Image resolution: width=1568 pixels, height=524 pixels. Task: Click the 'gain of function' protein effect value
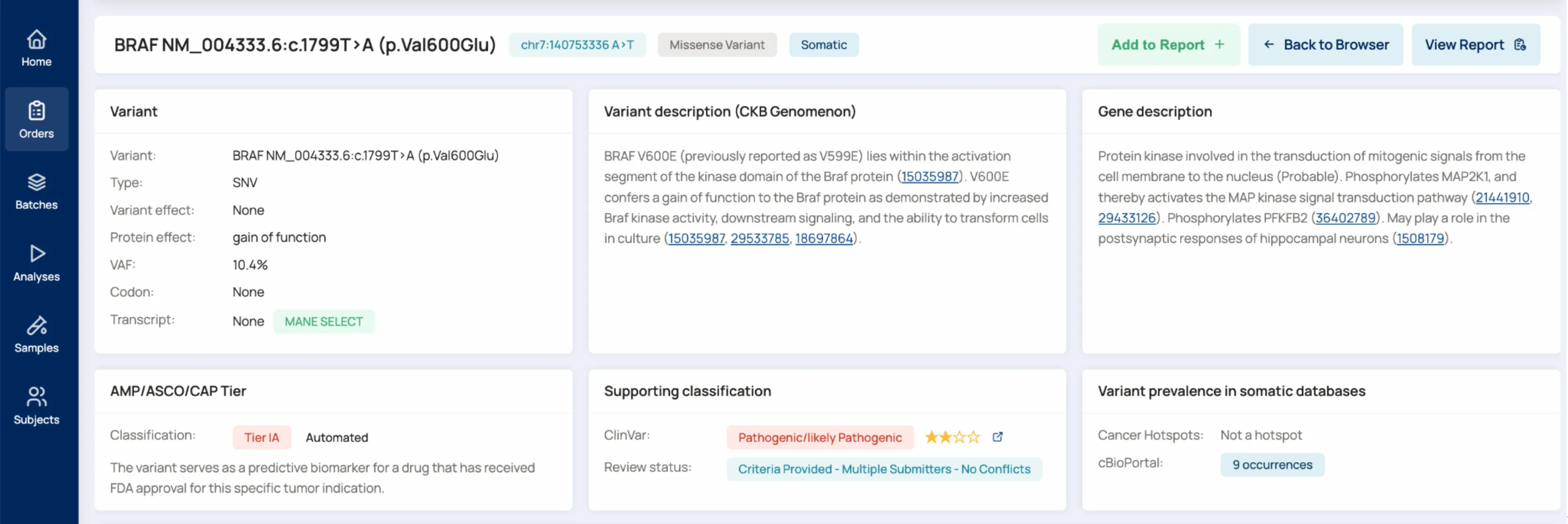(279, 237)
